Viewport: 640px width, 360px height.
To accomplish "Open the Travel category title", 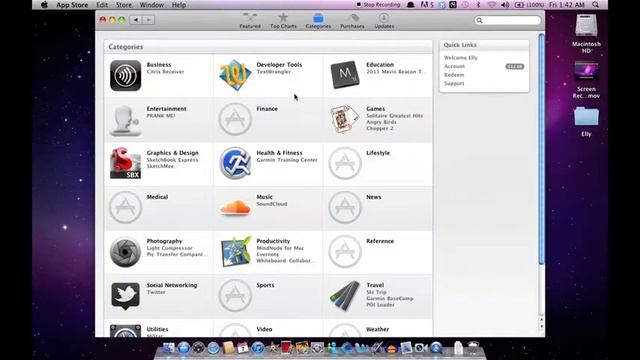I will [x=375, y=285].
